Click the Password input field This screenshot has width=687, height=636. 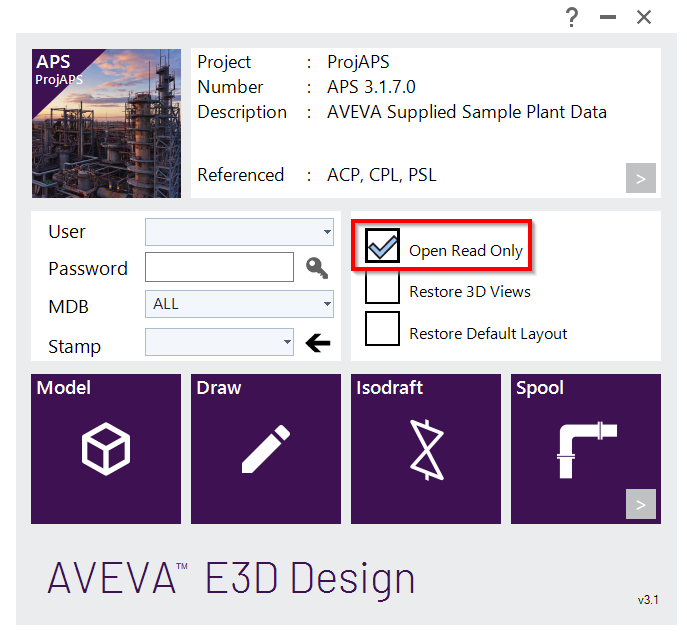click(x=219, y=267)
